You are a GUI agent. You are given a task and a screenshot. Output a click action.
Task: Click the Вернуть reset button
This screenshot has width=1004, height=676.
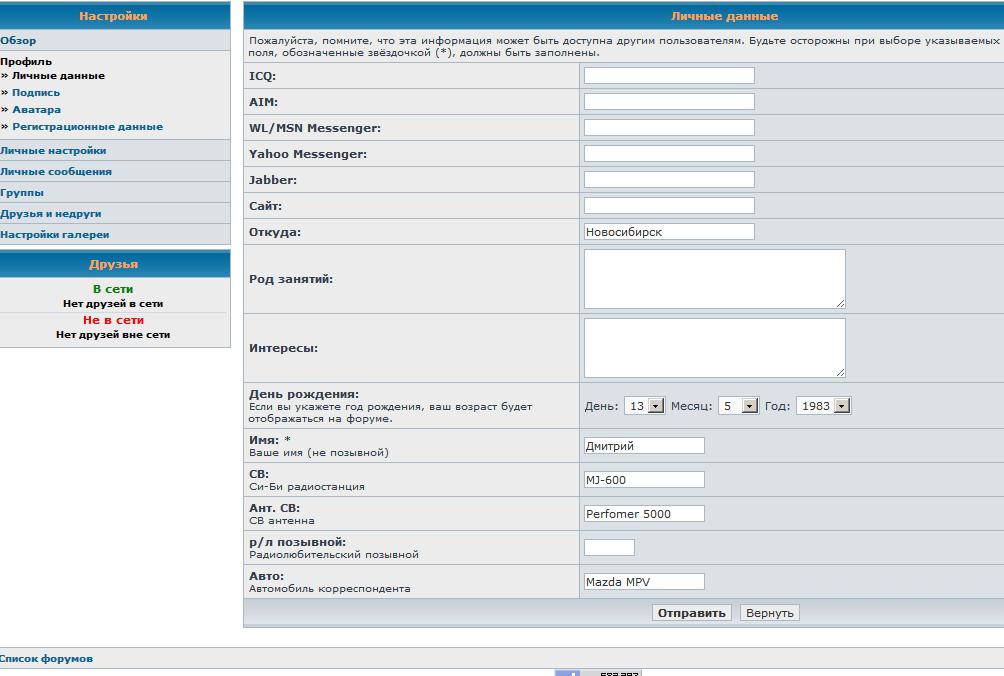pyautogui.click(x=769, y=613)
